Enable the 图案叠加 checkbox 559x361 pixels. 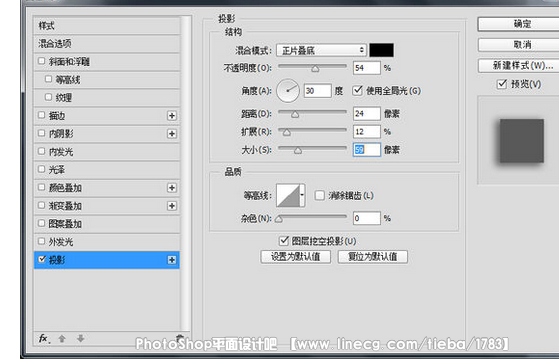click(41, 223)
